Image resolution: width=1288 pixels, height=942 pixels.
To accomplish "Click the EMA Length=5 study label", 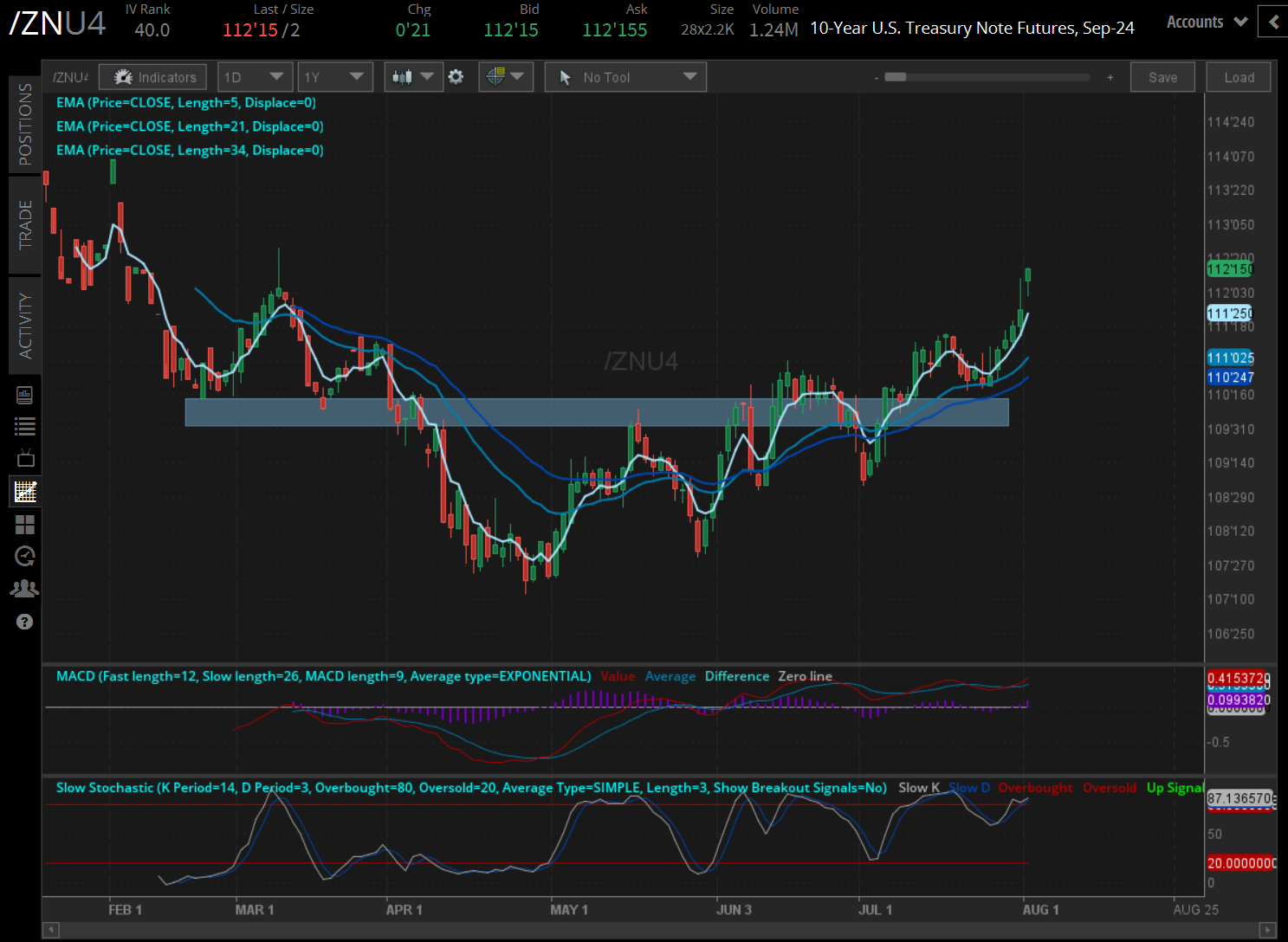I will click(186, 102).
